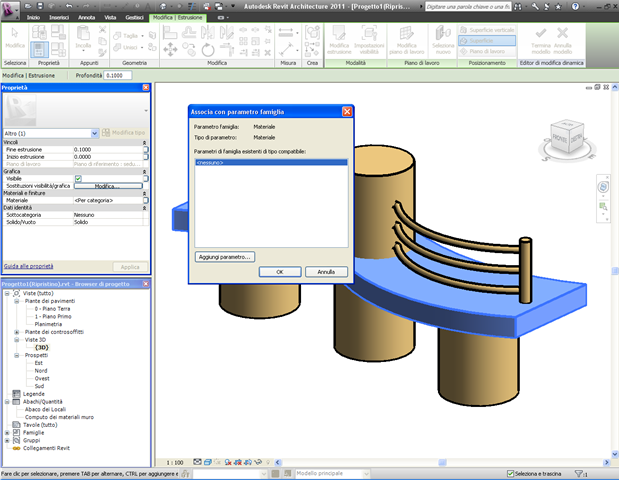Click the Aggiungi parametro button

[225, 257]
